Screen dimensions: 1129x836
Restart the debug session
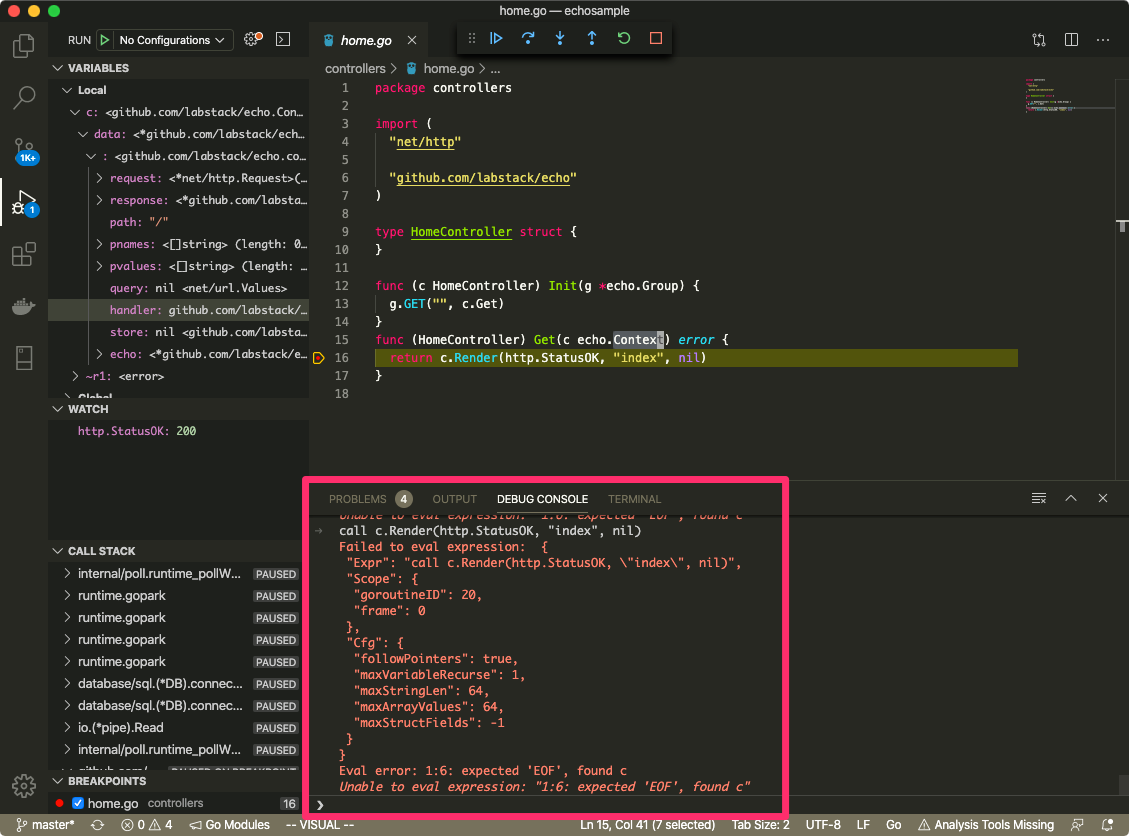coord(624,39)
